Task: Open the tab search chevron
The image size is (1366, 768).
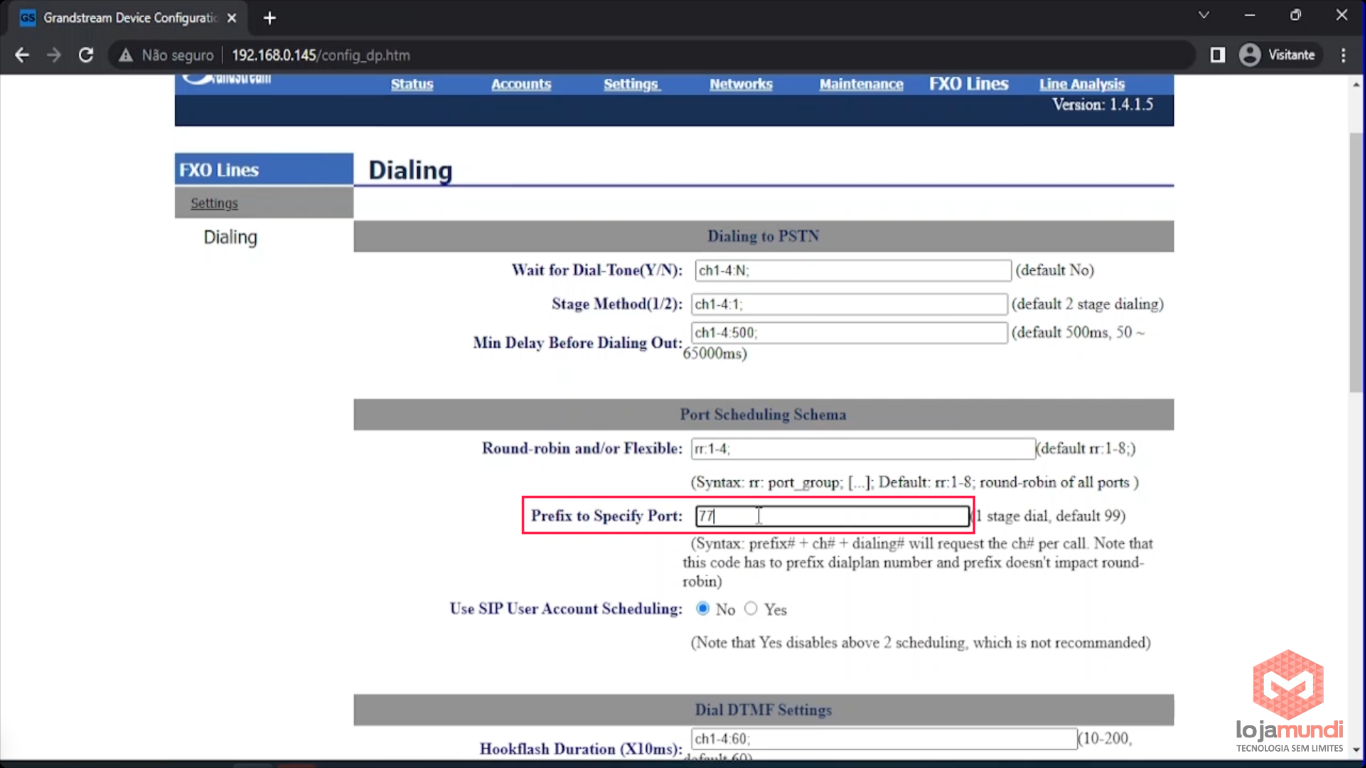Action: coord(1204,15)
